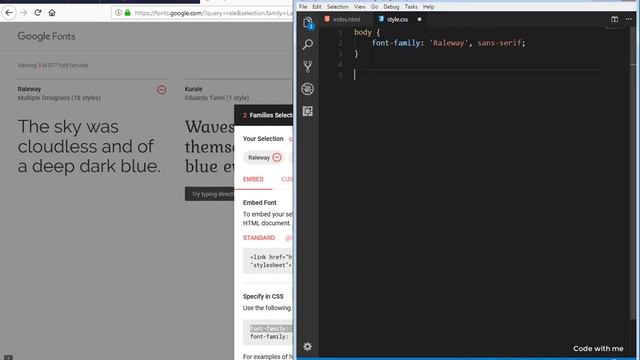640x360 pixels.
Task: Open the Manage gear icon in VS Code
Action: 308,347
